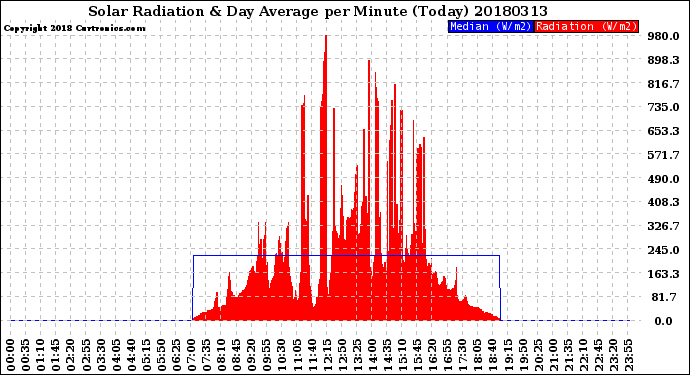Click the Median (W/m2) legend label
690x375 pixels.
pyautogui.click(x=491, y=26)
